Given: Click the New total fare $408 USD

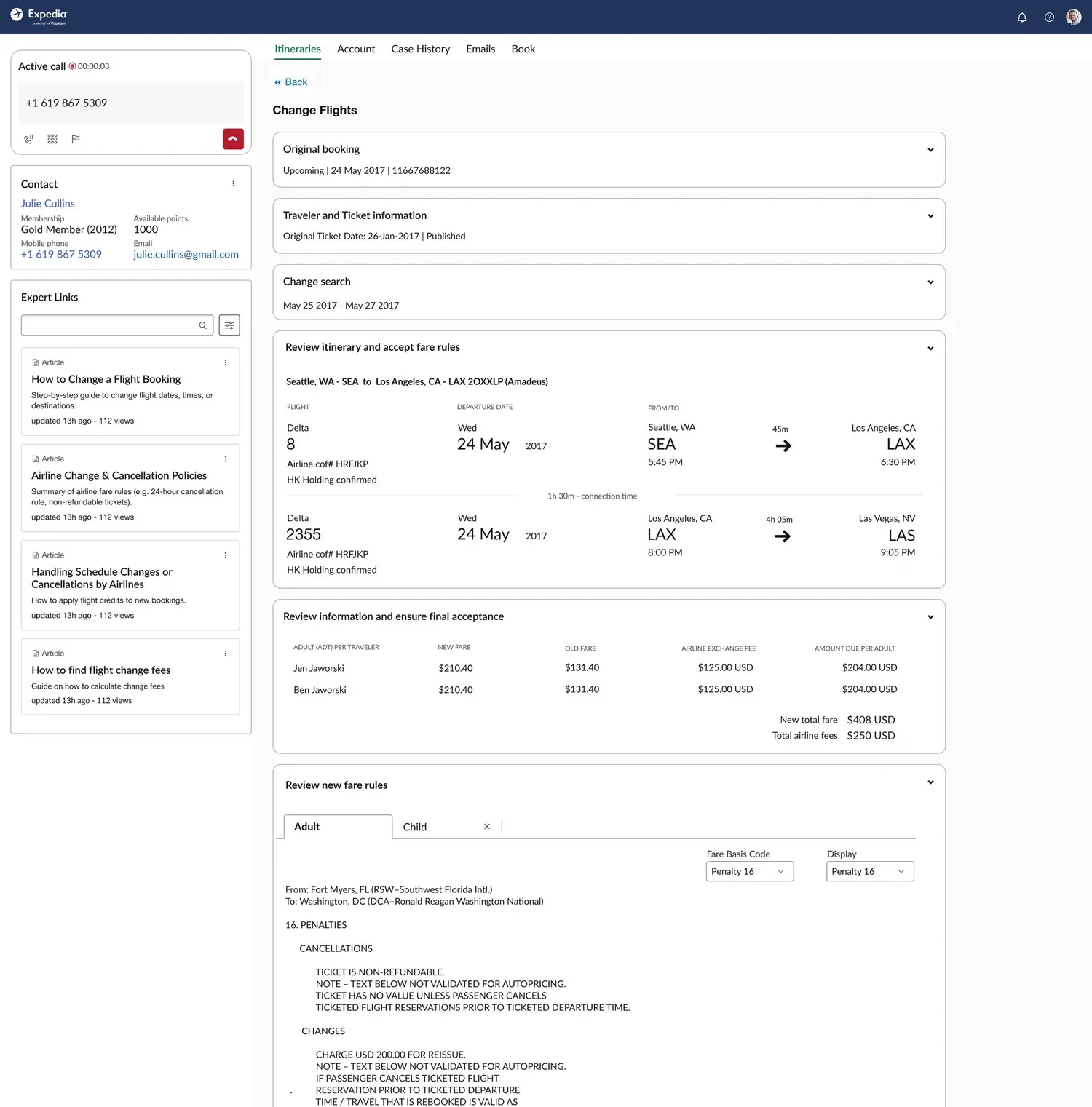Looking at the screenshot, I should [871, 720].
